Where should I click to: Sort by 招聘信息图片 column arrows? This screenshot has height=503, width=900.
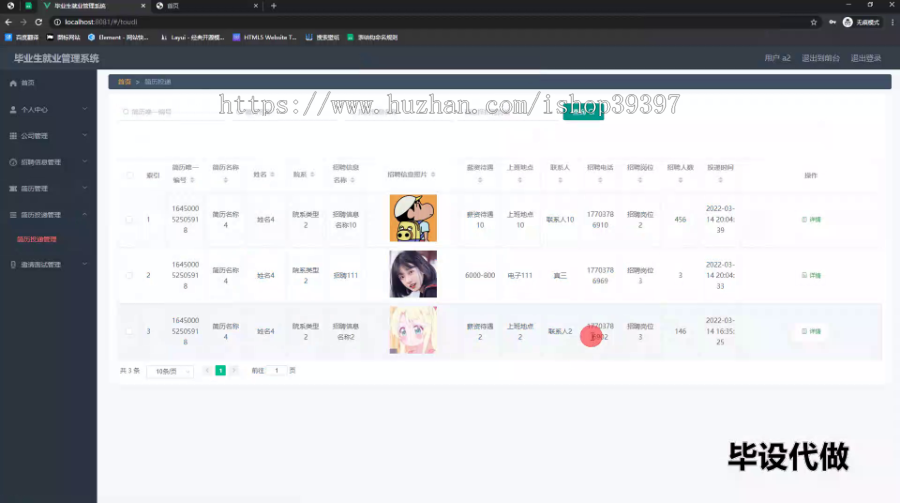433,175
